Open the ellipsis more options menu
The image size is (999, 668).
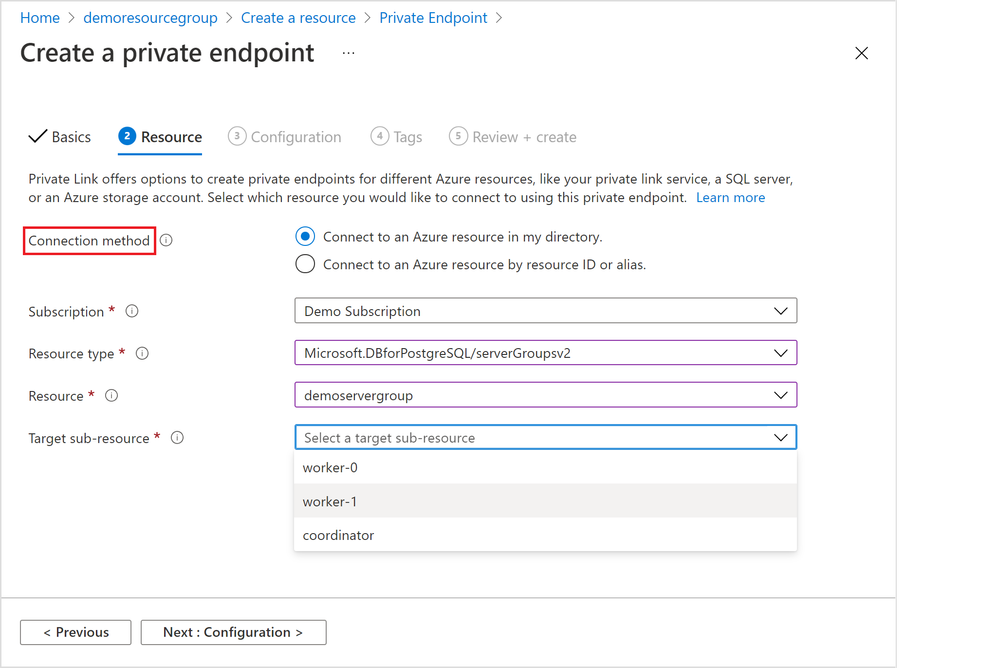tap(348, 53)
